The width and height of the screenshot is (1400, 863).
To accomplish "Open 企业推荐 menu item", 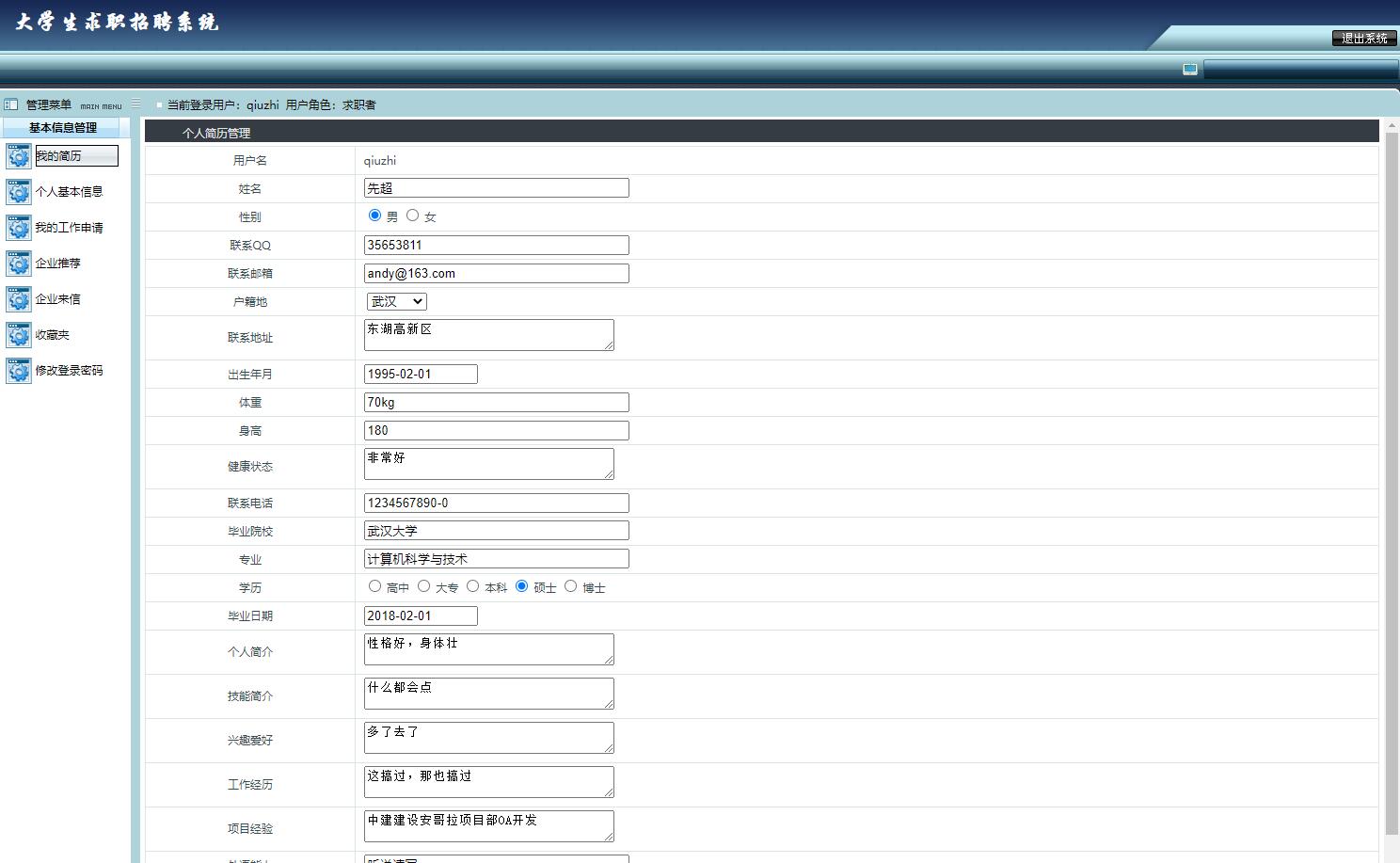I will tap(57, 264).
